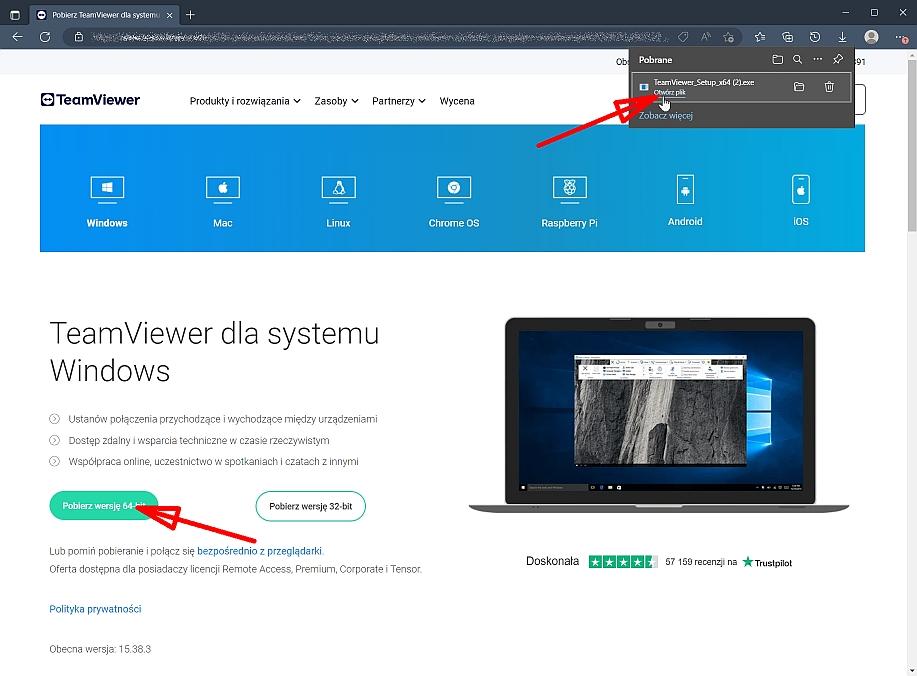Click the scrollbar down arrow

pos(912,670)
